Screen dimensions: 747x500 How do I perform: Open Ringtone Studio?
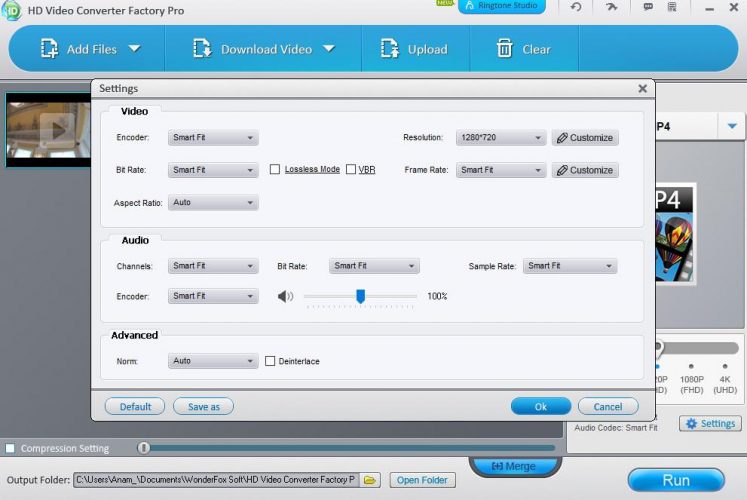tap(502, 6)
